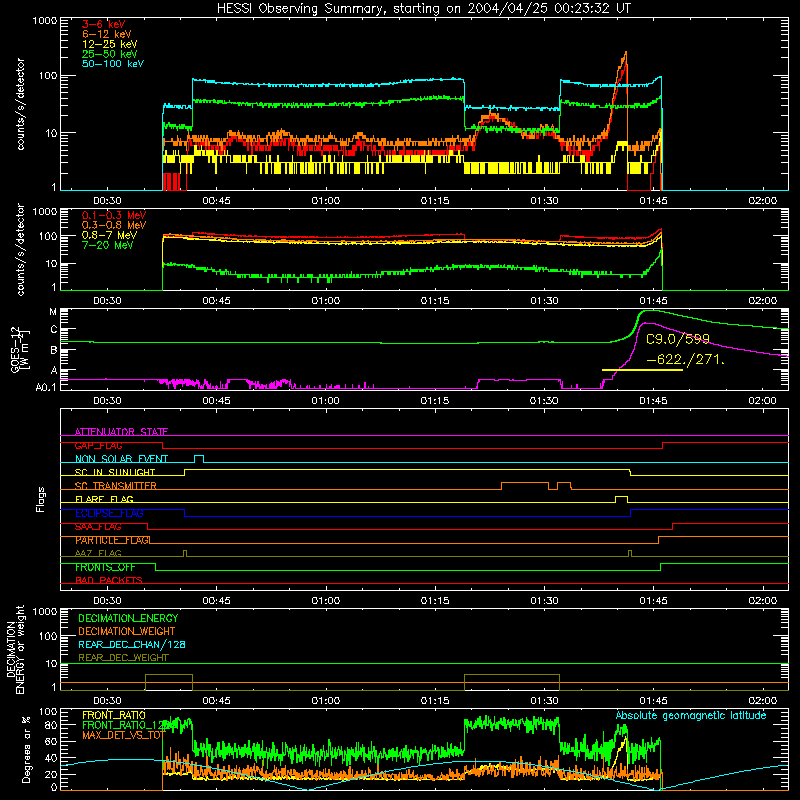Click the 0.3-0.8 MeV legend label
The width and height of the screenshot is (800, 800).
(114, 225)
